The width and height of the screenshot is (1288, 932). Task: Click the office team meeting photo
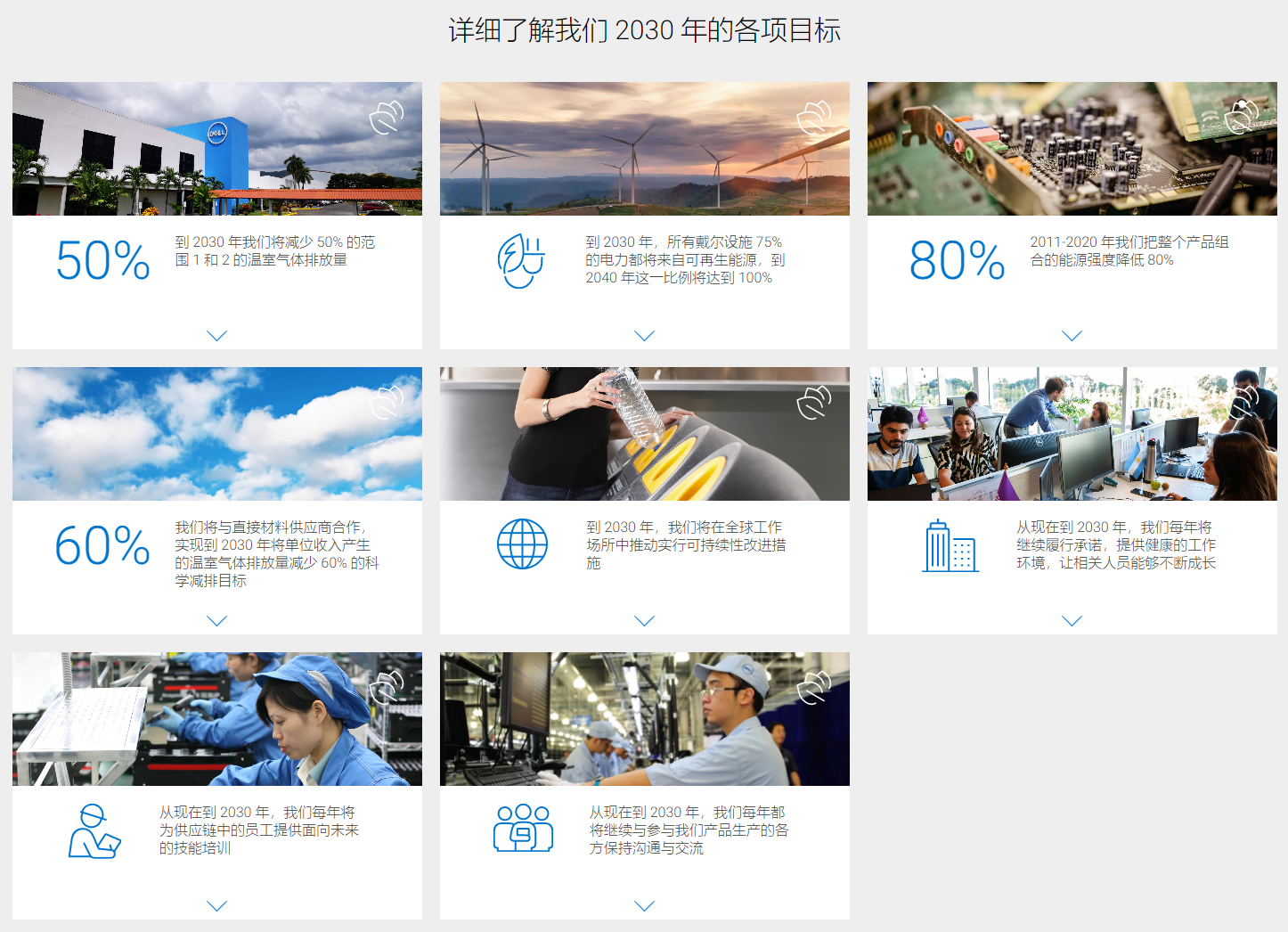pyautogui.click(x=1072, y=434)
